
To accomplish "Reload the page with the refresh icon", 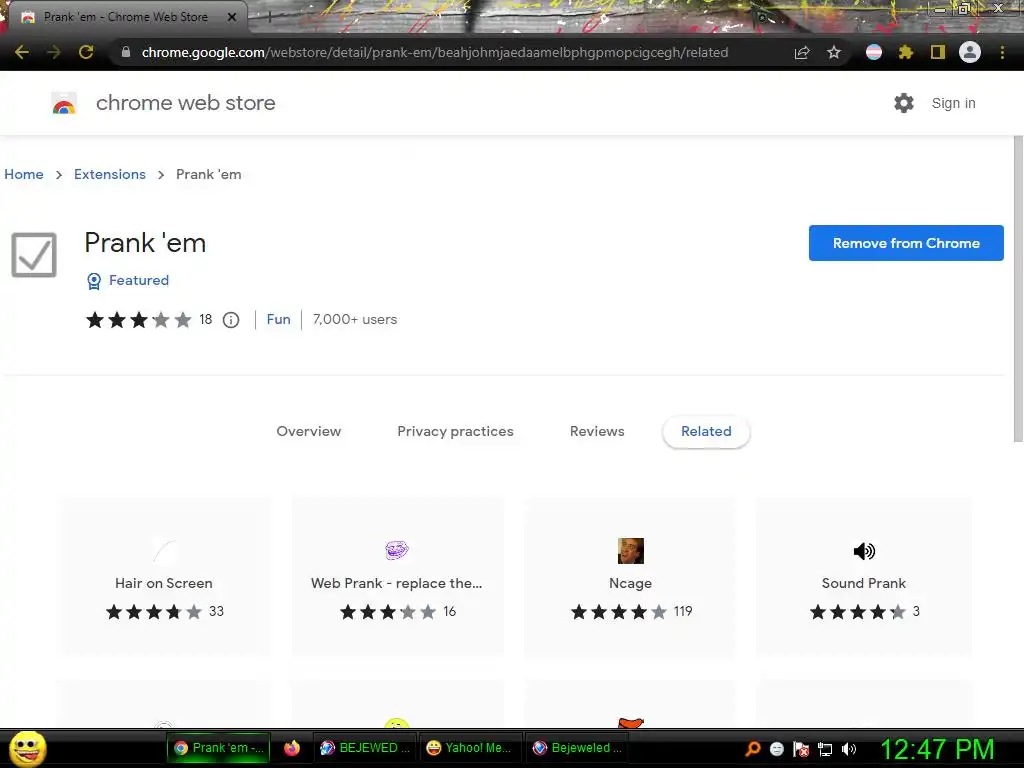I will [86, 52].
